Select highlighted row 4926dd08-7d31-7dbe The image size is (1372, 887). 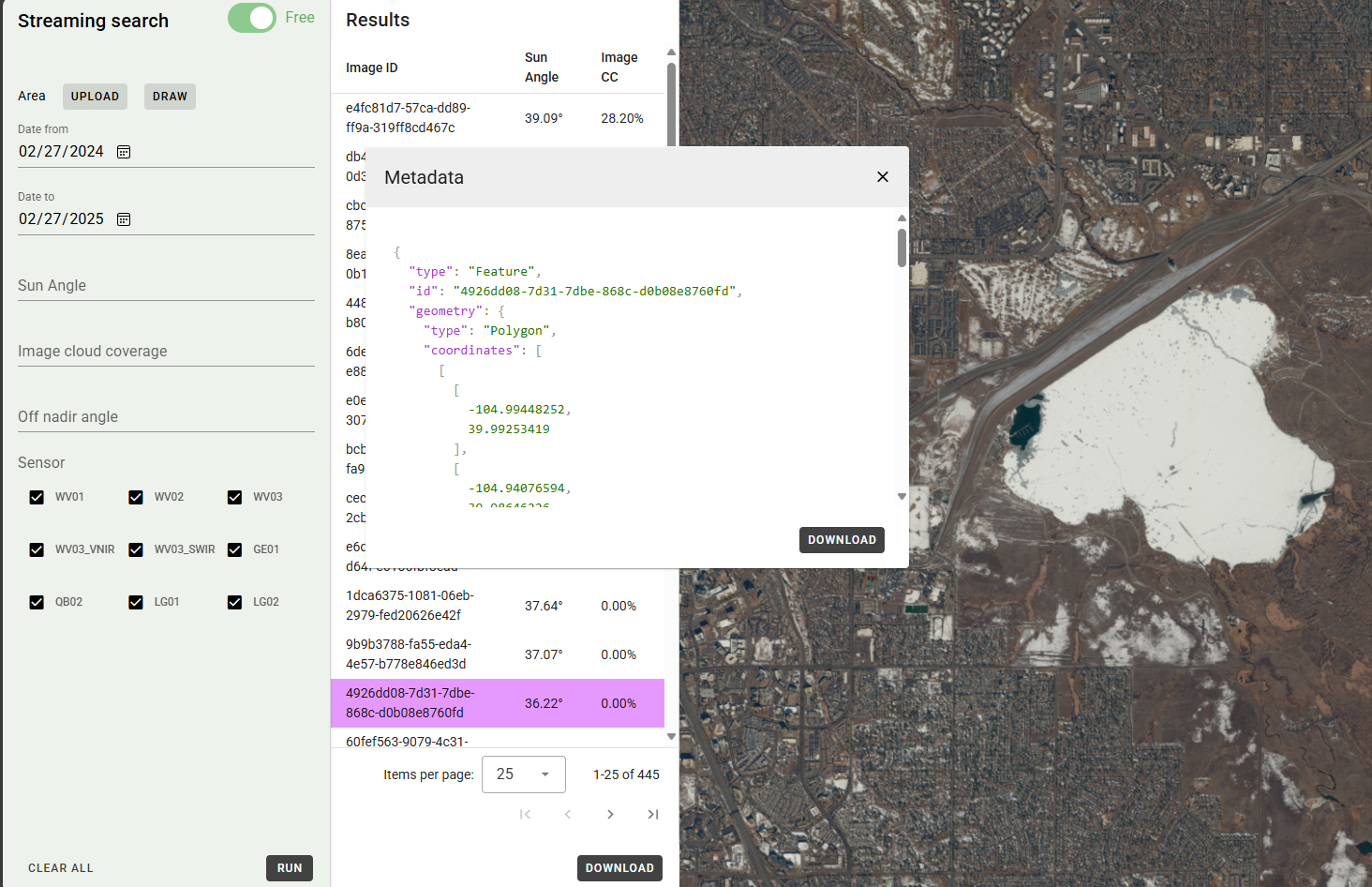498,703
